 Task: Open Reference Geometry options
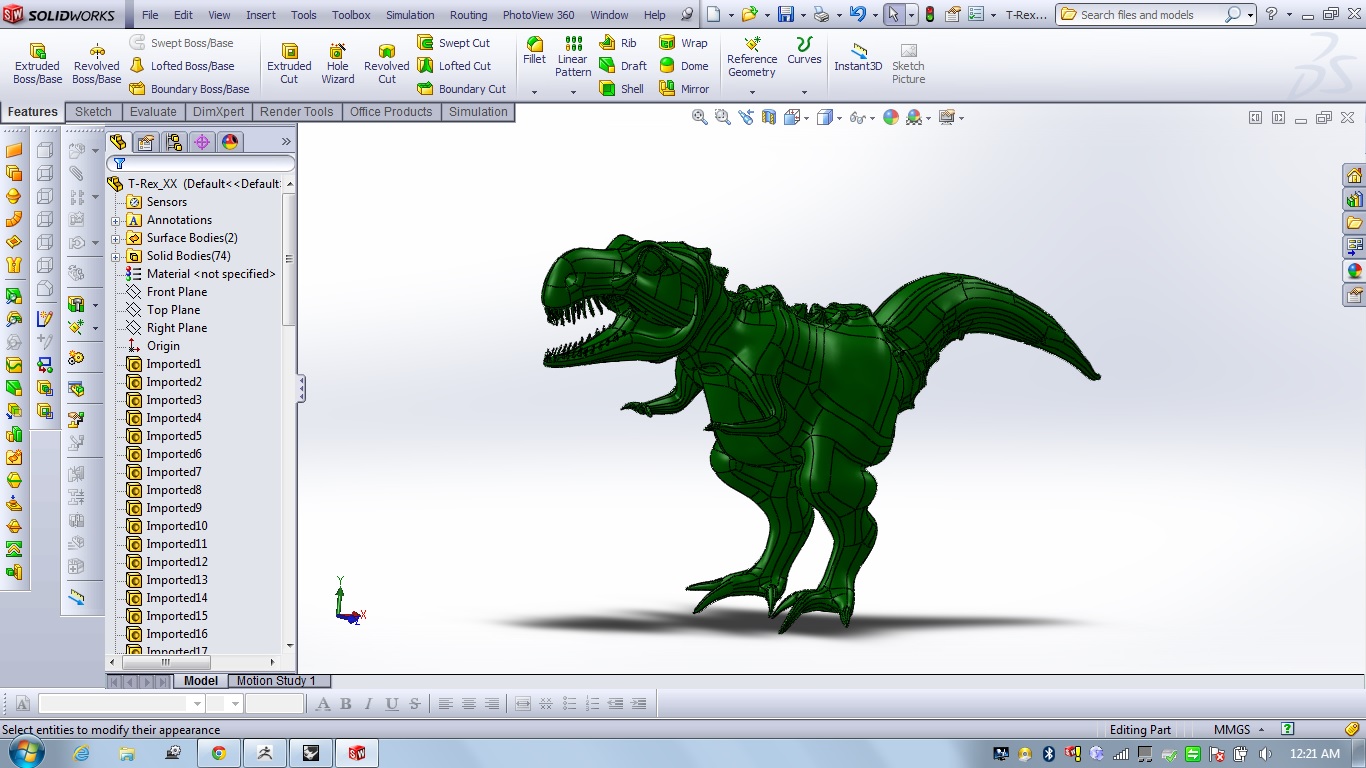coord(752,57)
